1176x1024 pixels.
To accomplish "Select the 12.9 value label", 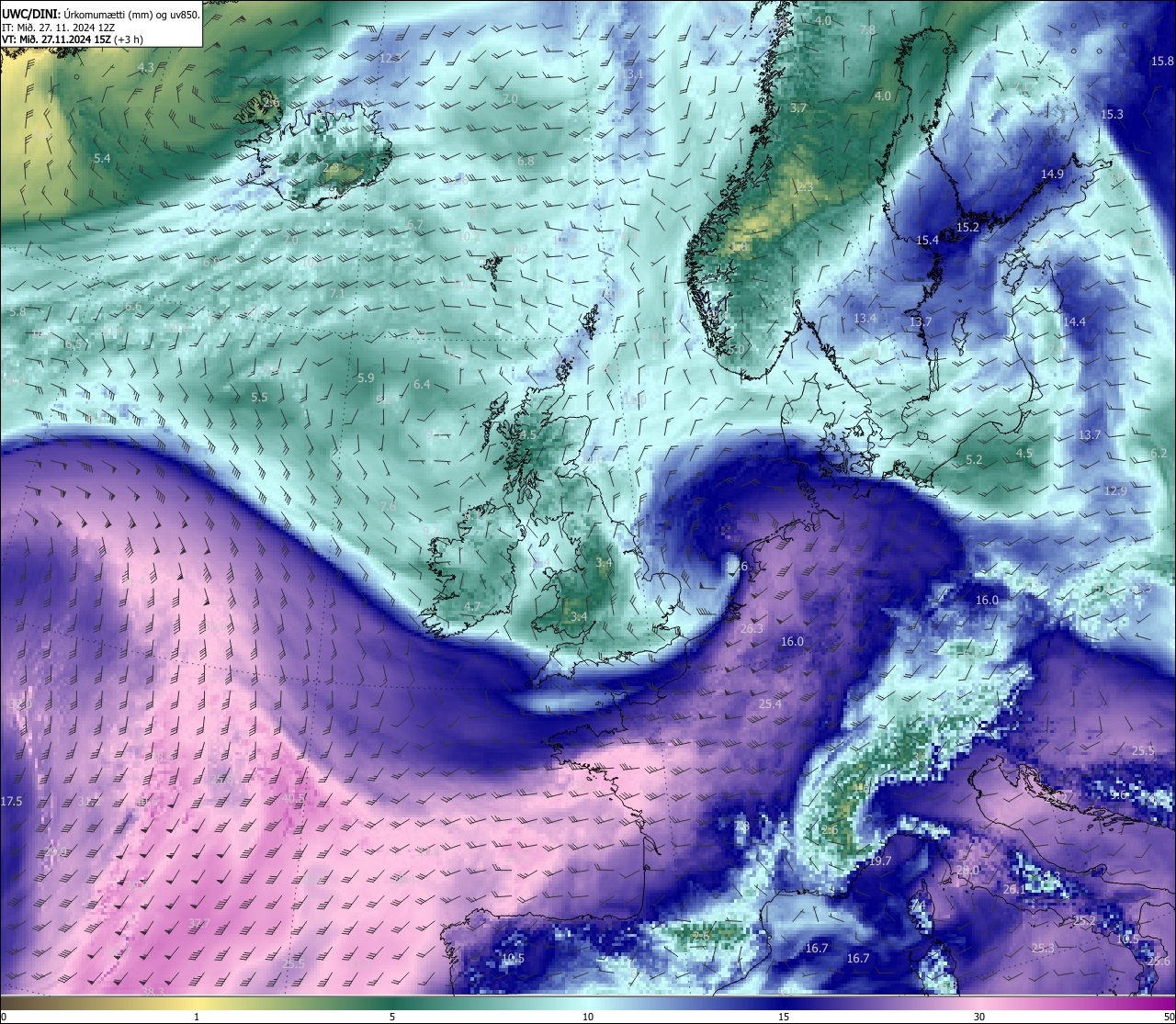I will coord(1114,490).
